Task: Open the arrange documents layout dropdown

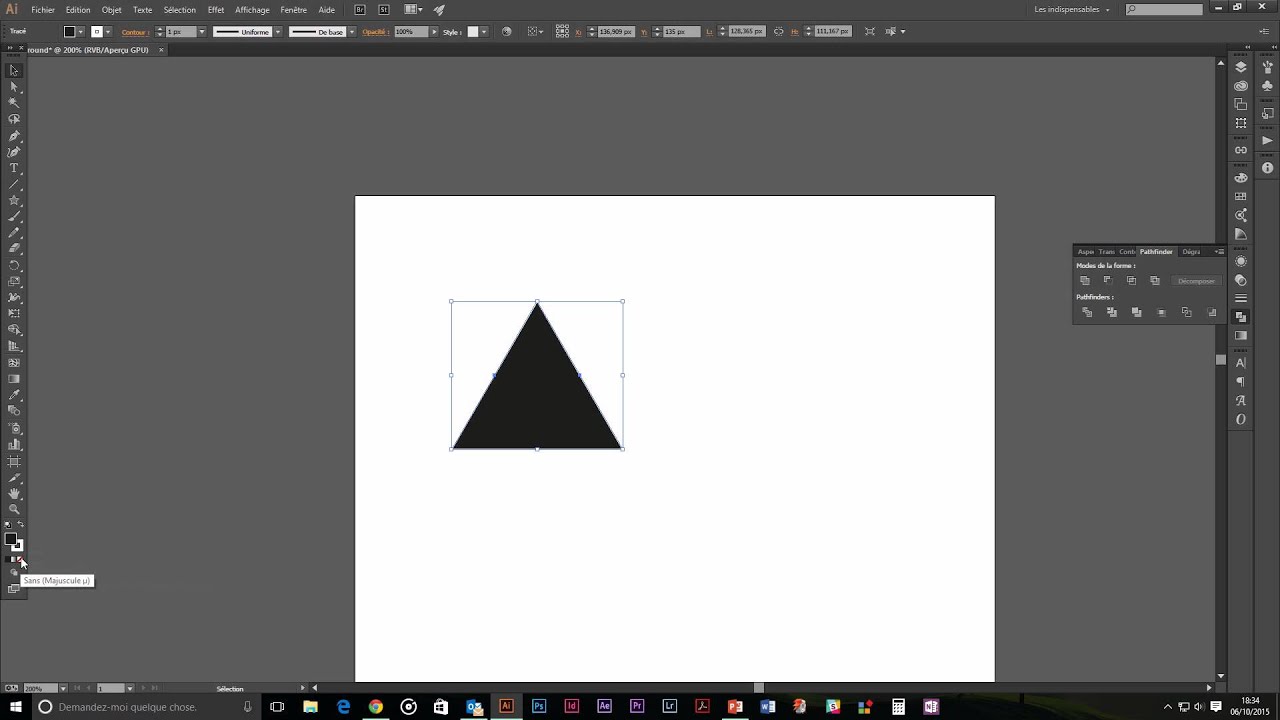Action: [x=413, y=9]
